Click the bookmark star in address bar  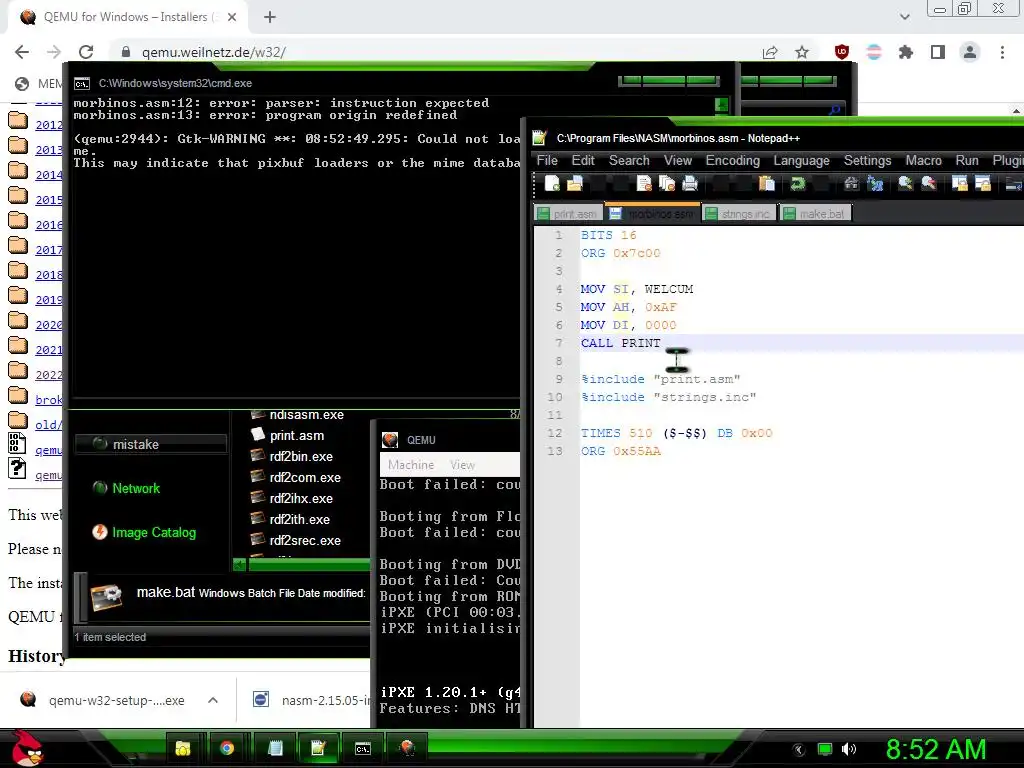[802, 52]
